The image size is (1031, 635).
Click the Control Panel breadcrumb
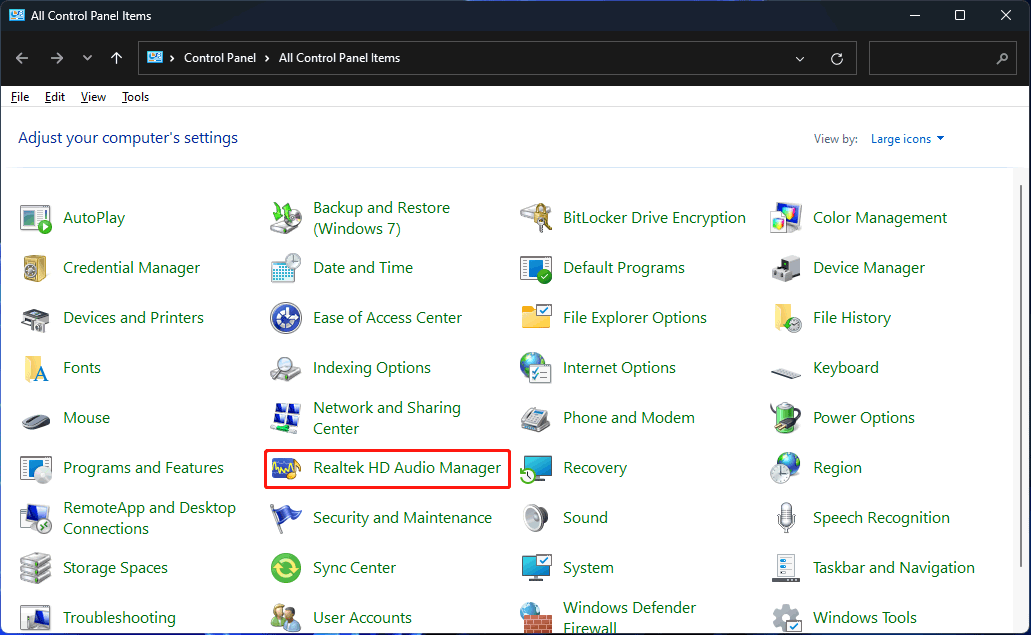220,58
